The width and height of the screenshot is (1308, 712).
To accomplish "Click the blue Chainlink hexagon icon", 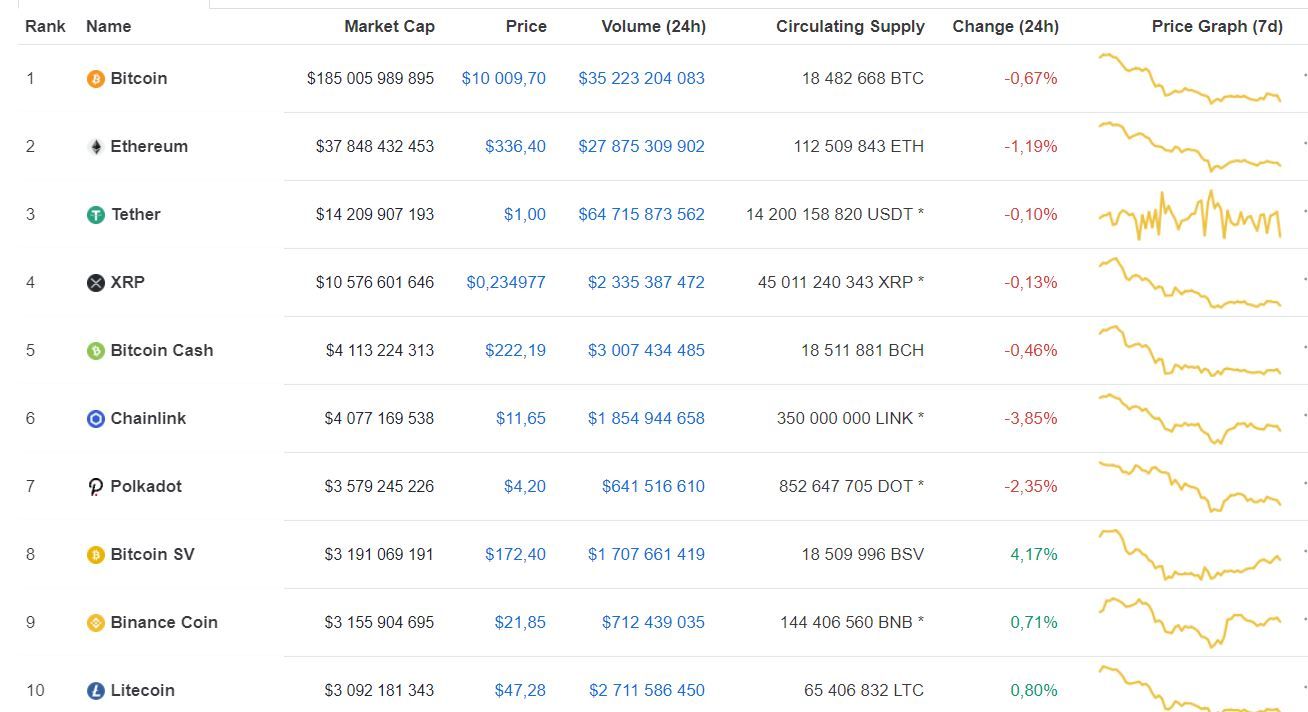I will (x=96, y=419).
